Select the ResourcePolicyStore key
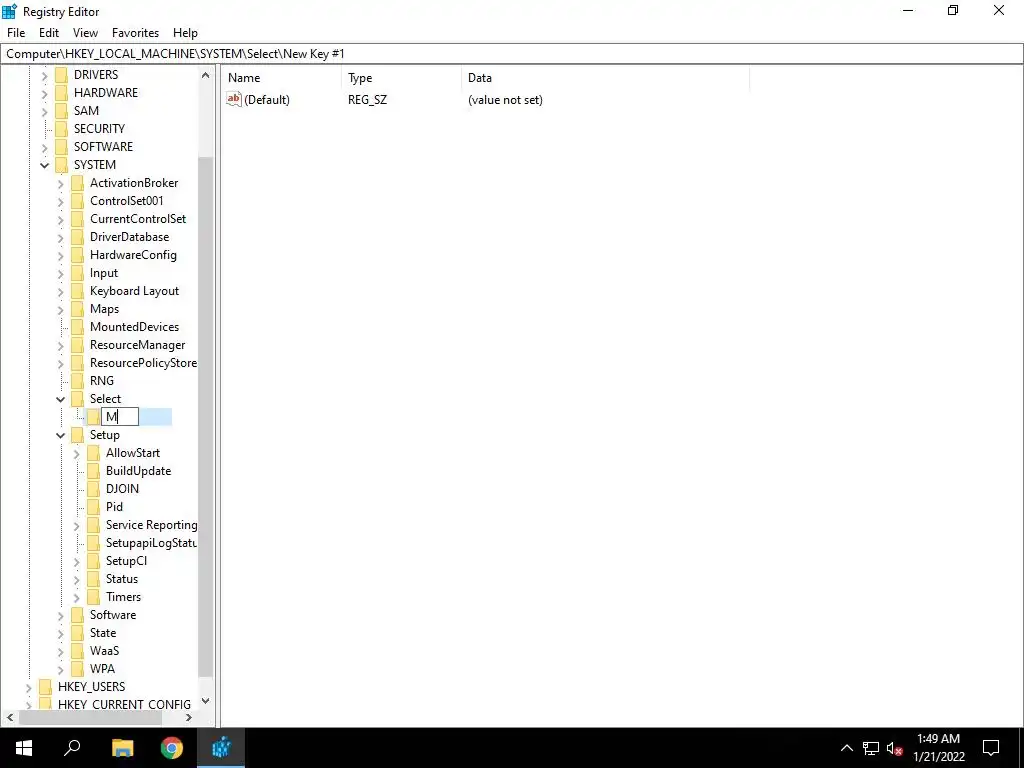The height and width of the screenshot is (768, 1024). [x=143, y=362]
